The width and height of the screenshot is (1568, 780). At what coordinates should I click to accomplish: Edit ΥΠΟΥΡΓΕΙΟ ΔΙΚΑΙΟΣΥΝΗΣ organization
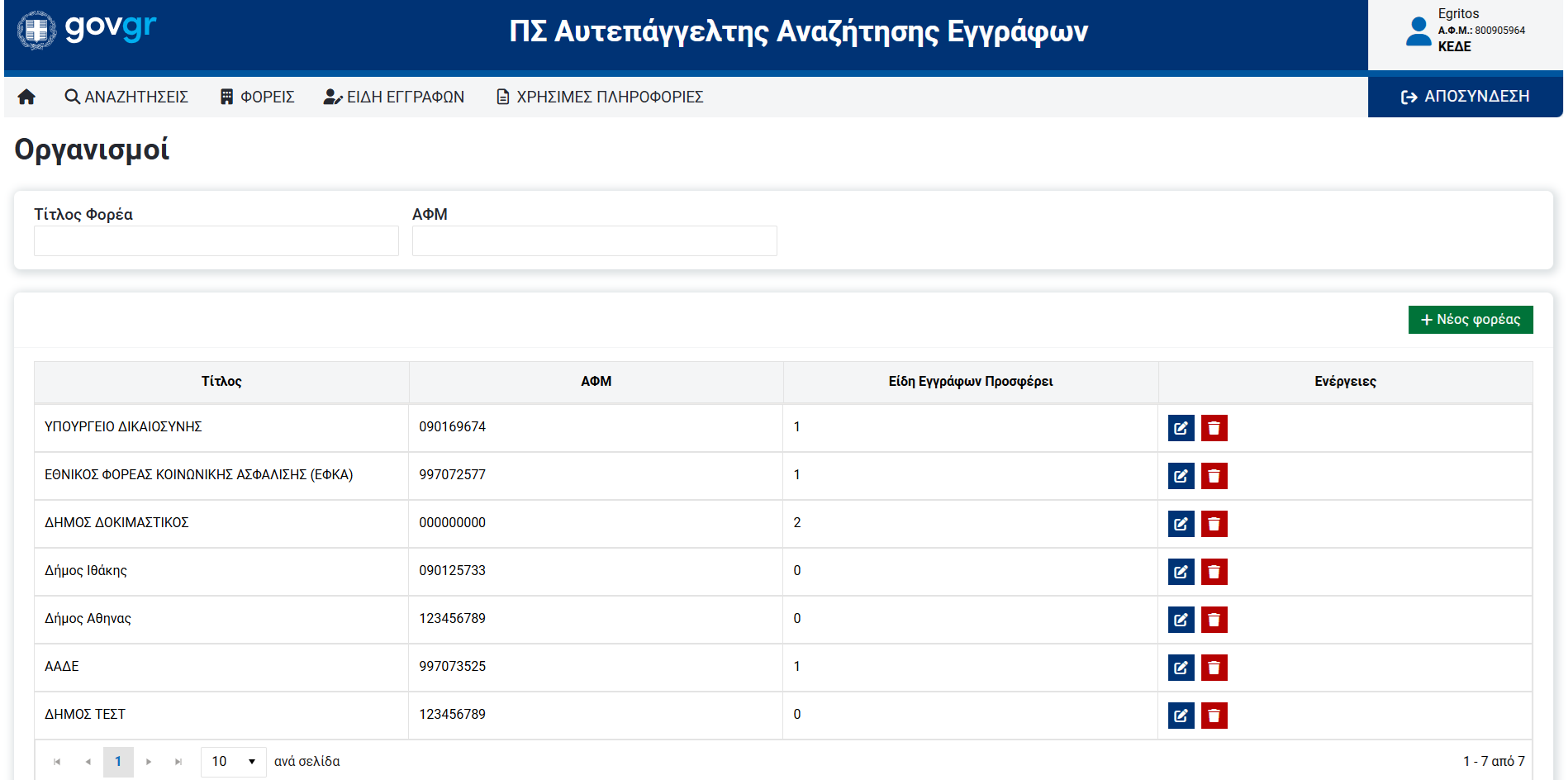[x=1181, y=428]
